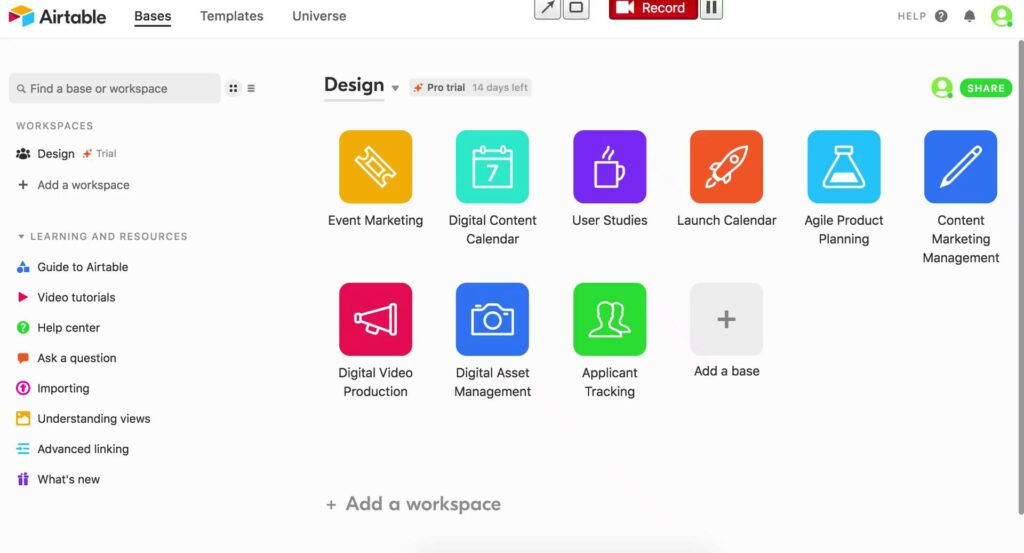Collapse the Learning and Resources section

[21, 237]
